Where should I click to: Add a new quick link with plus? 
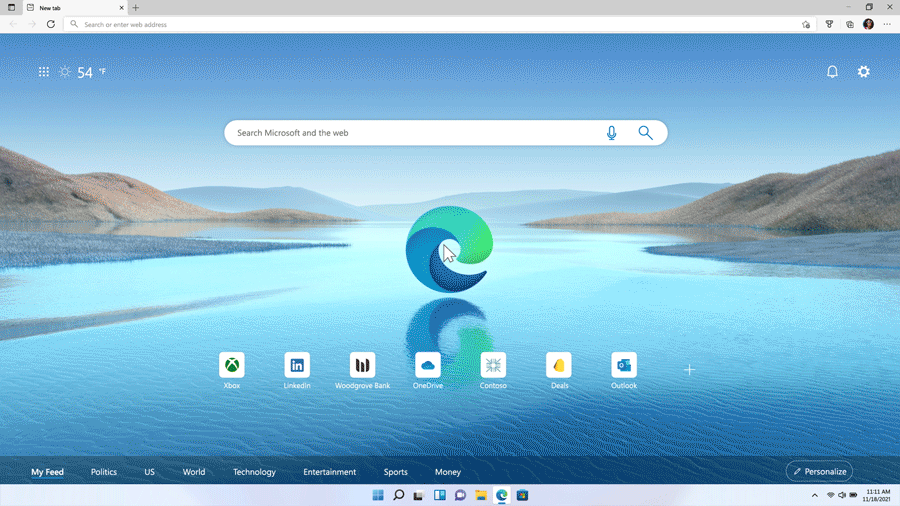click(x=689, y=370)
